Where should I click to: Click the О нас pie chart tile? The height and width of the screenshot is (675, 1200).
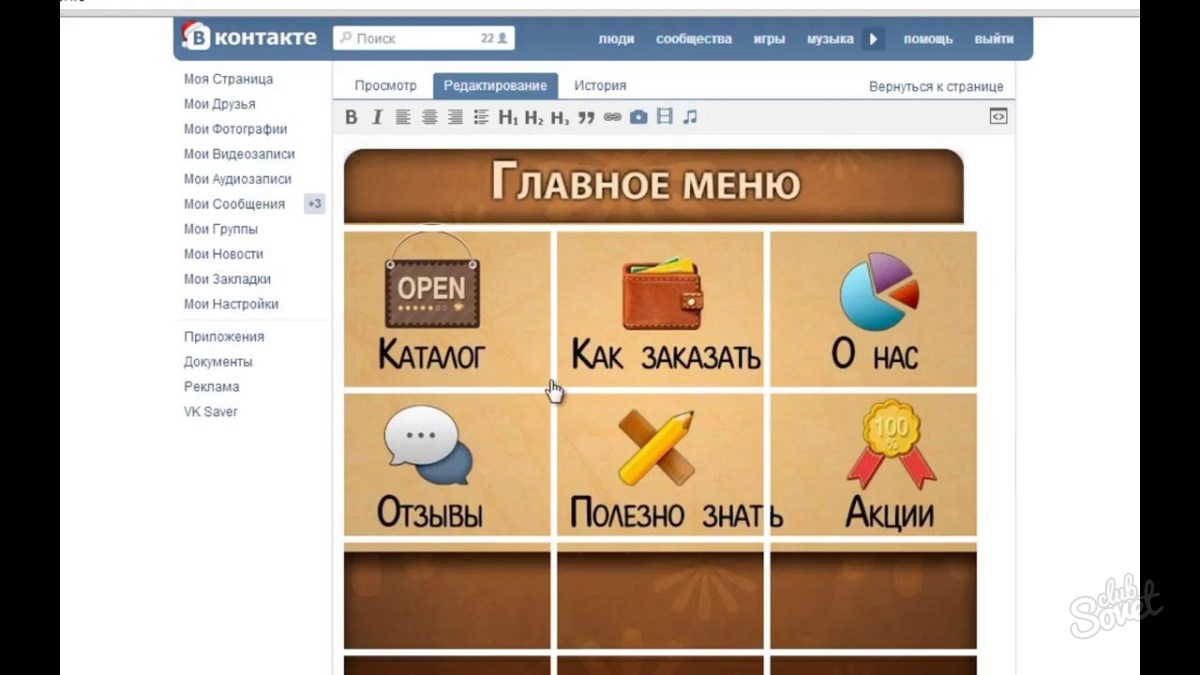[873, 309]
